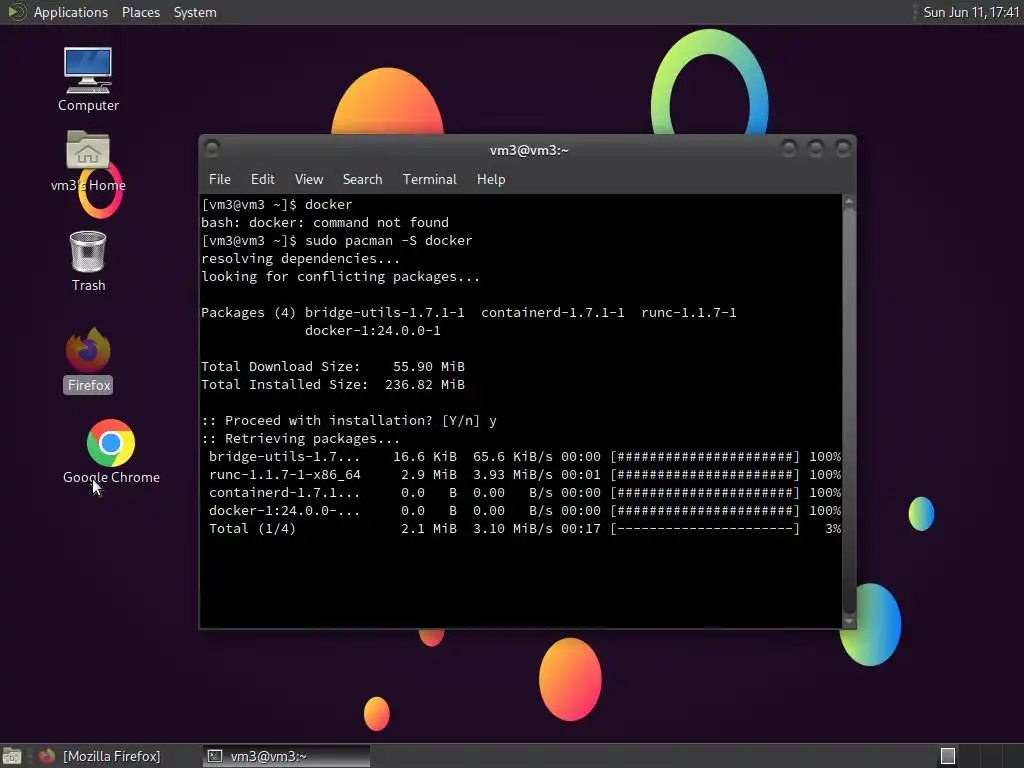Open vm3's Home folder icon

coord(88,161)
